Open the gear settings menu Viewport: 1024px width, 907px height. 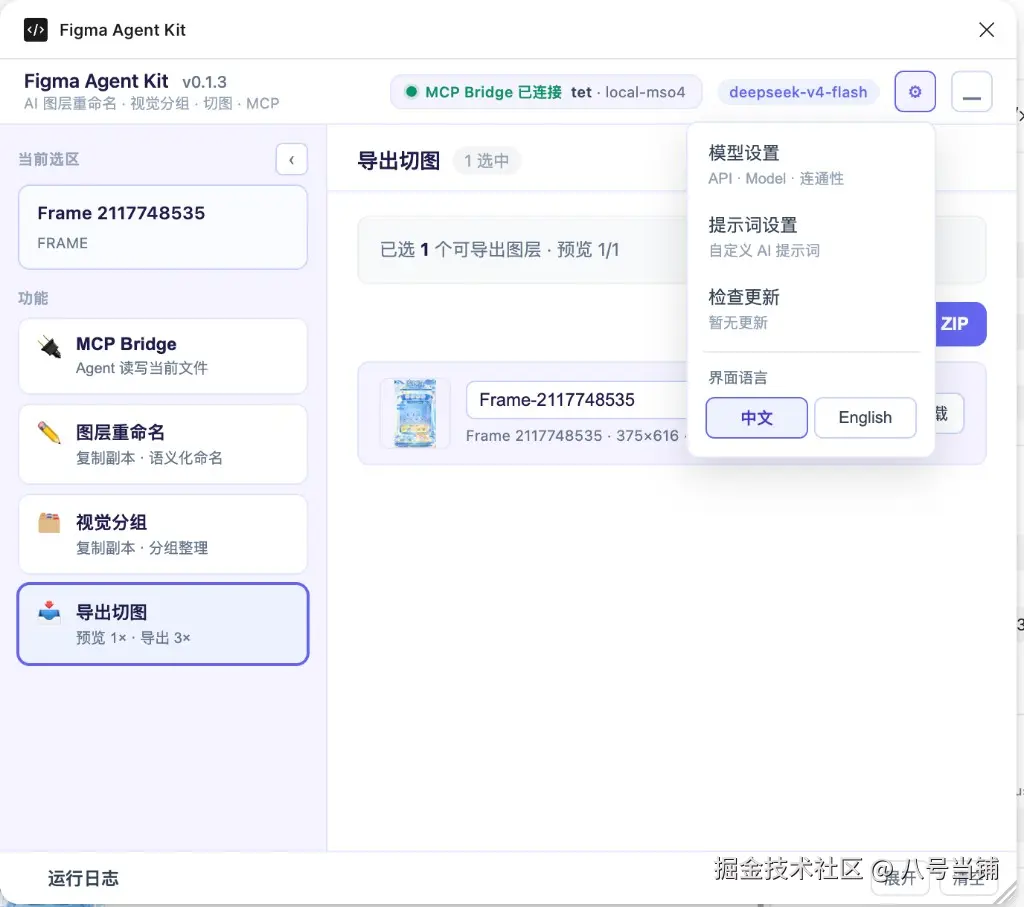point(914,91)
